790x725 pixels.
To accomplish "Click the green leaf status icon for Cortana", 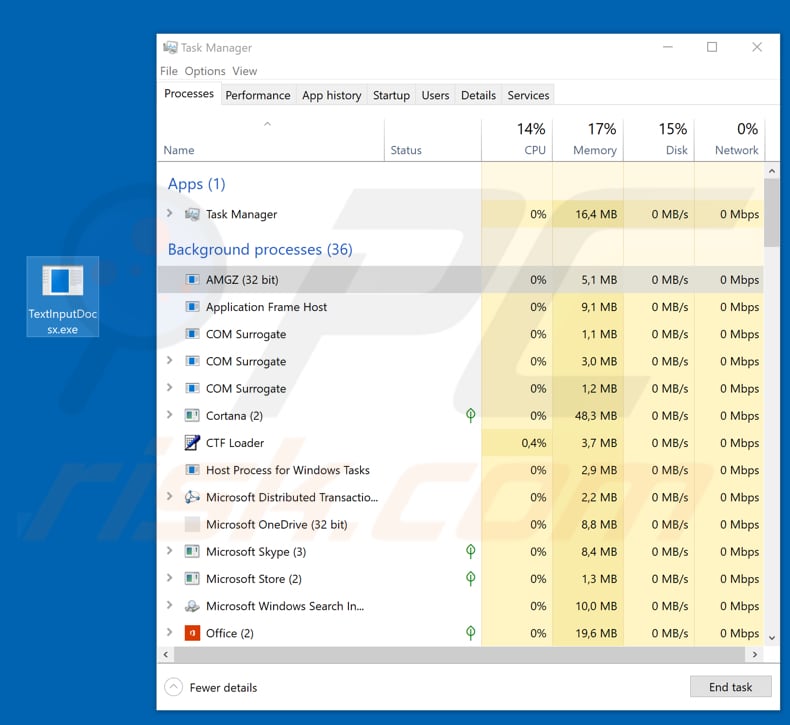I will (471, 415).
